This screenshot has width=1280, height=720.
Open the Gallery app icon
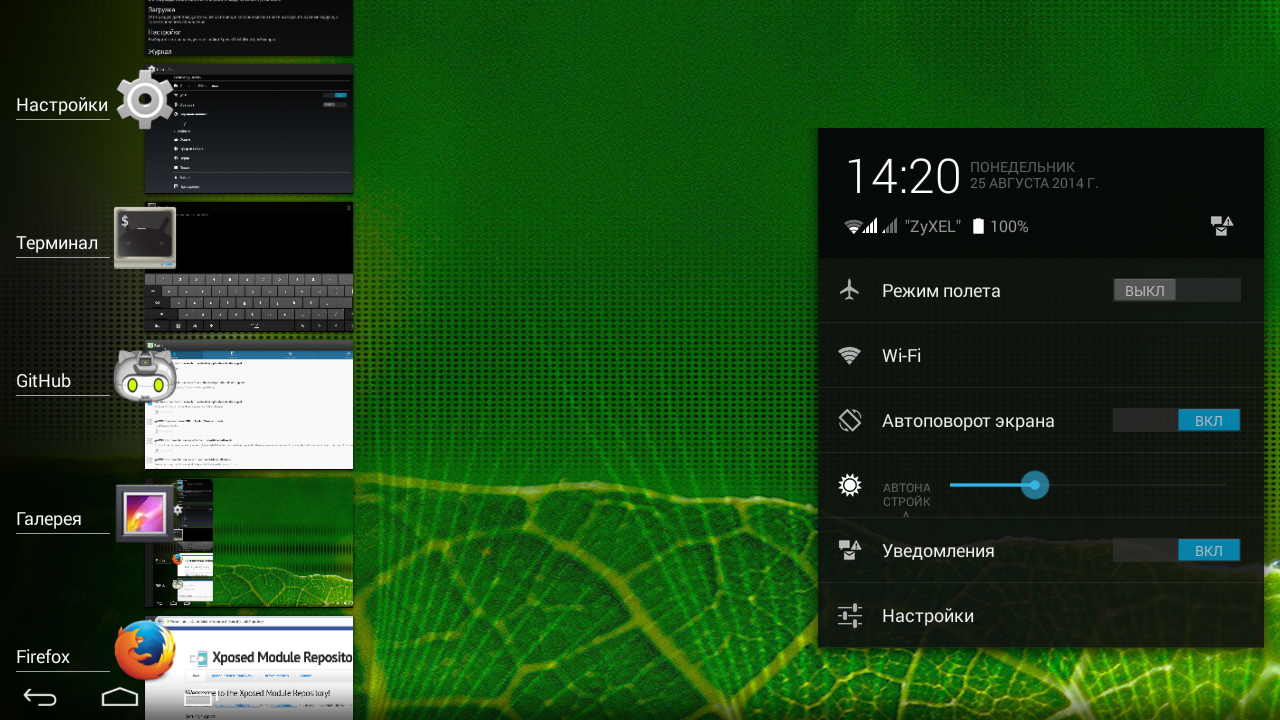click(145, 514)
